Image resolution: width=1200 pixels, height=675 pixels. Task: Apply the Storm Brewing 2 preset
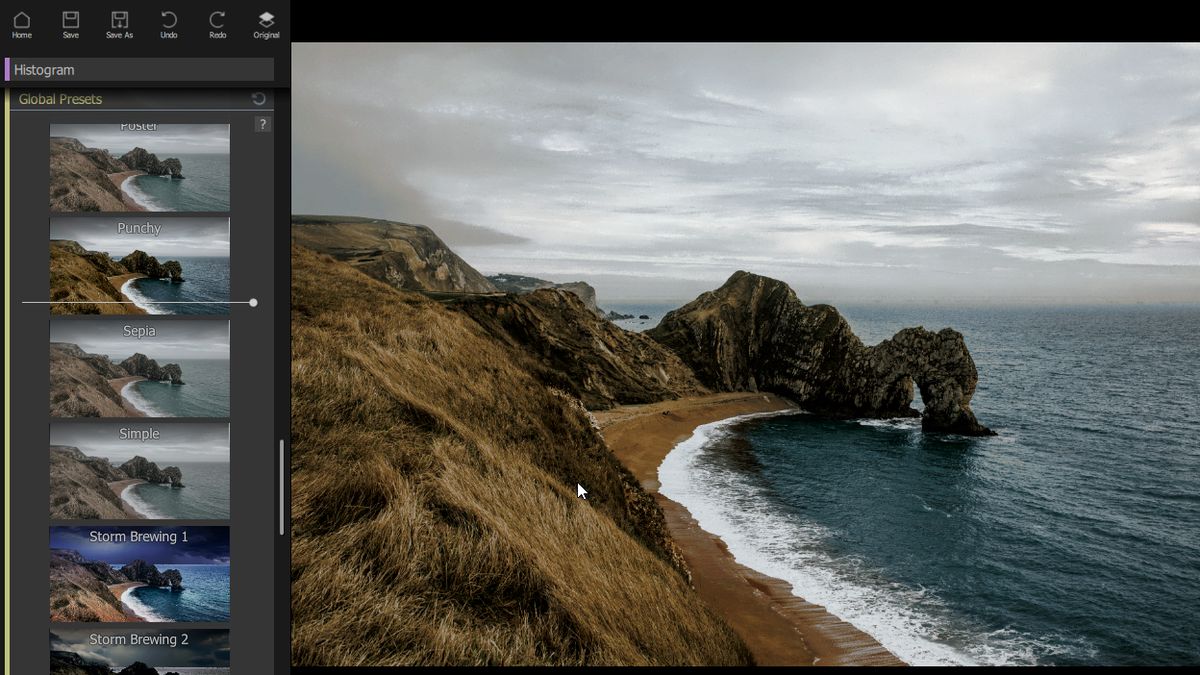click(140, 651)
